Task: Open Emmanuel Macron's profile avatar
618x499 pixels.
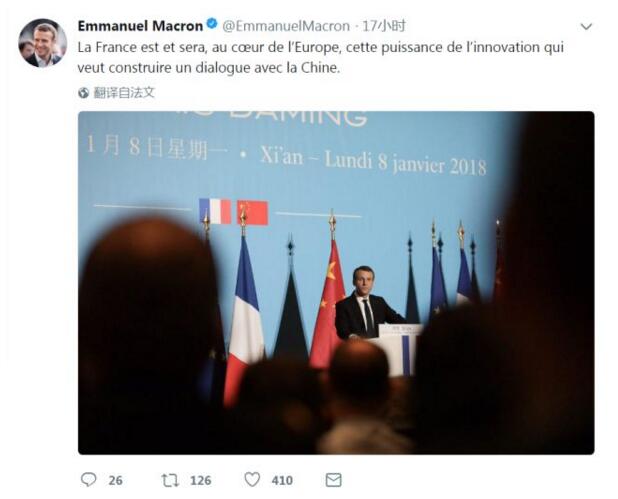Action: (43, 43)
